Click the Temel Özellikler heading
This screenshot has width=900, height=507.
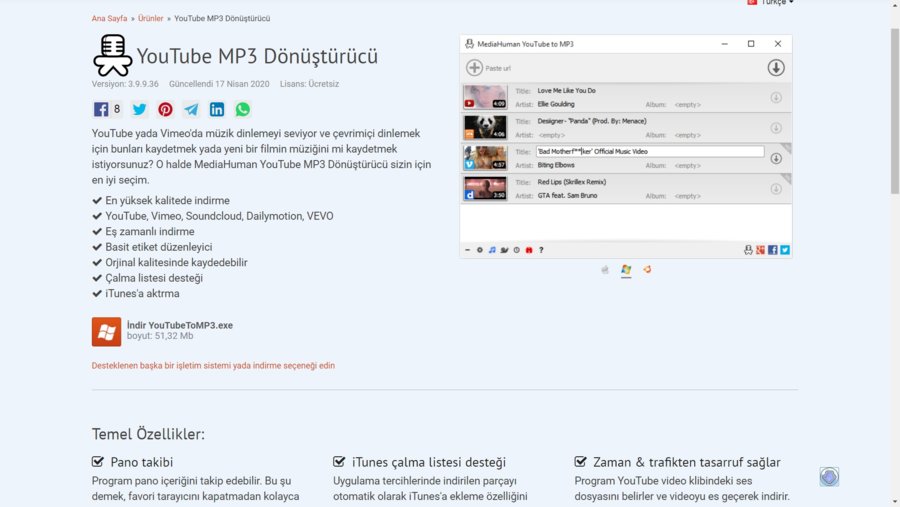pos(148,434)
